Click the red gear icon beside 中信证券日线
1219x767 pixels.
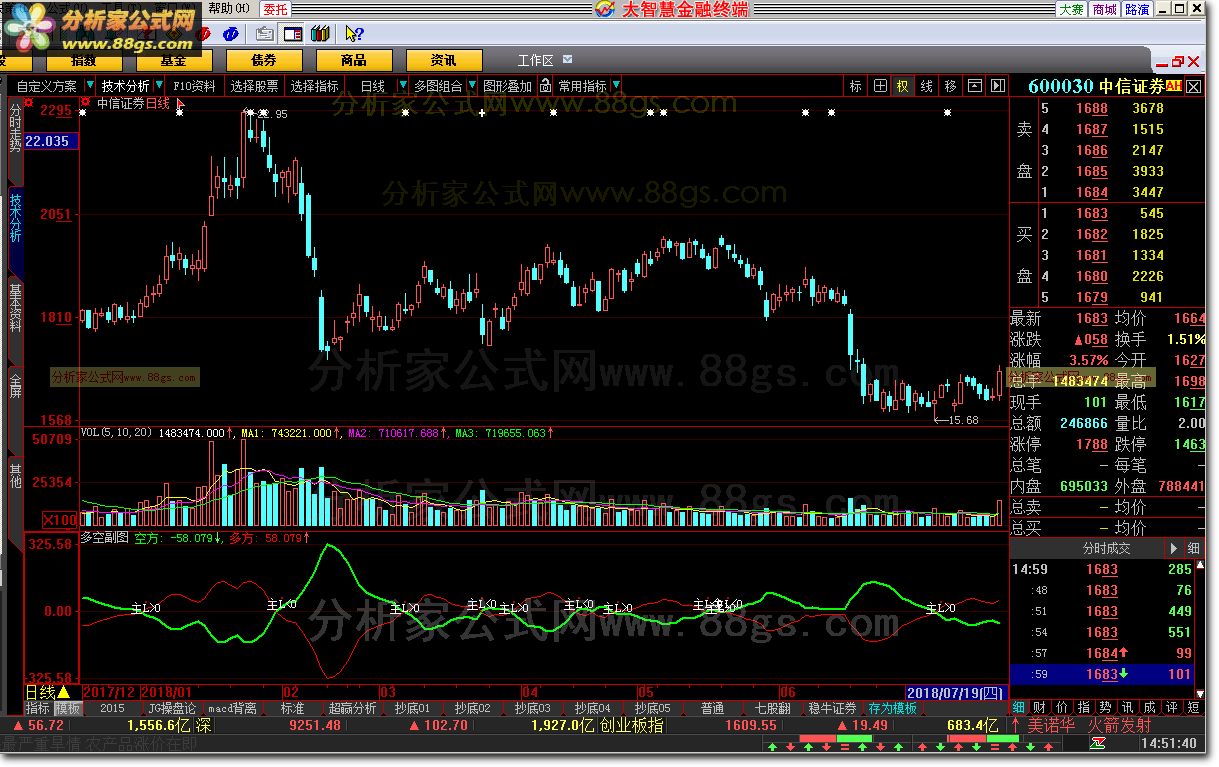tap(87, 102)
